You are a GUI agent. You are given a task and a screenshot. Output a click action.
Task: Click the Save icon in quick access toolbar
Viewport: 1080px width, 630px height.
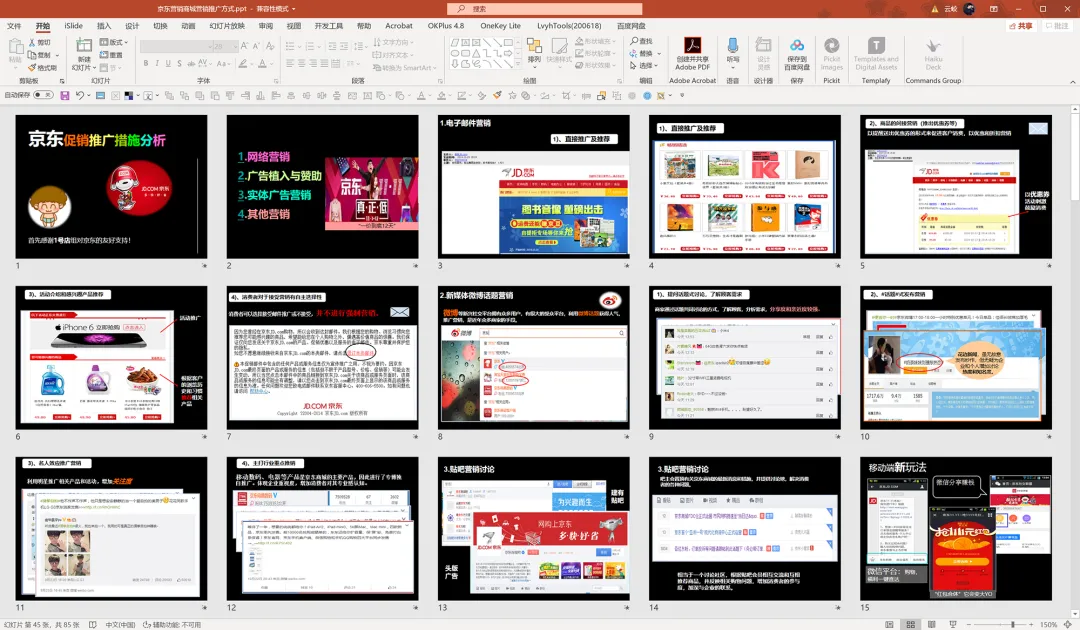point(65,96)
